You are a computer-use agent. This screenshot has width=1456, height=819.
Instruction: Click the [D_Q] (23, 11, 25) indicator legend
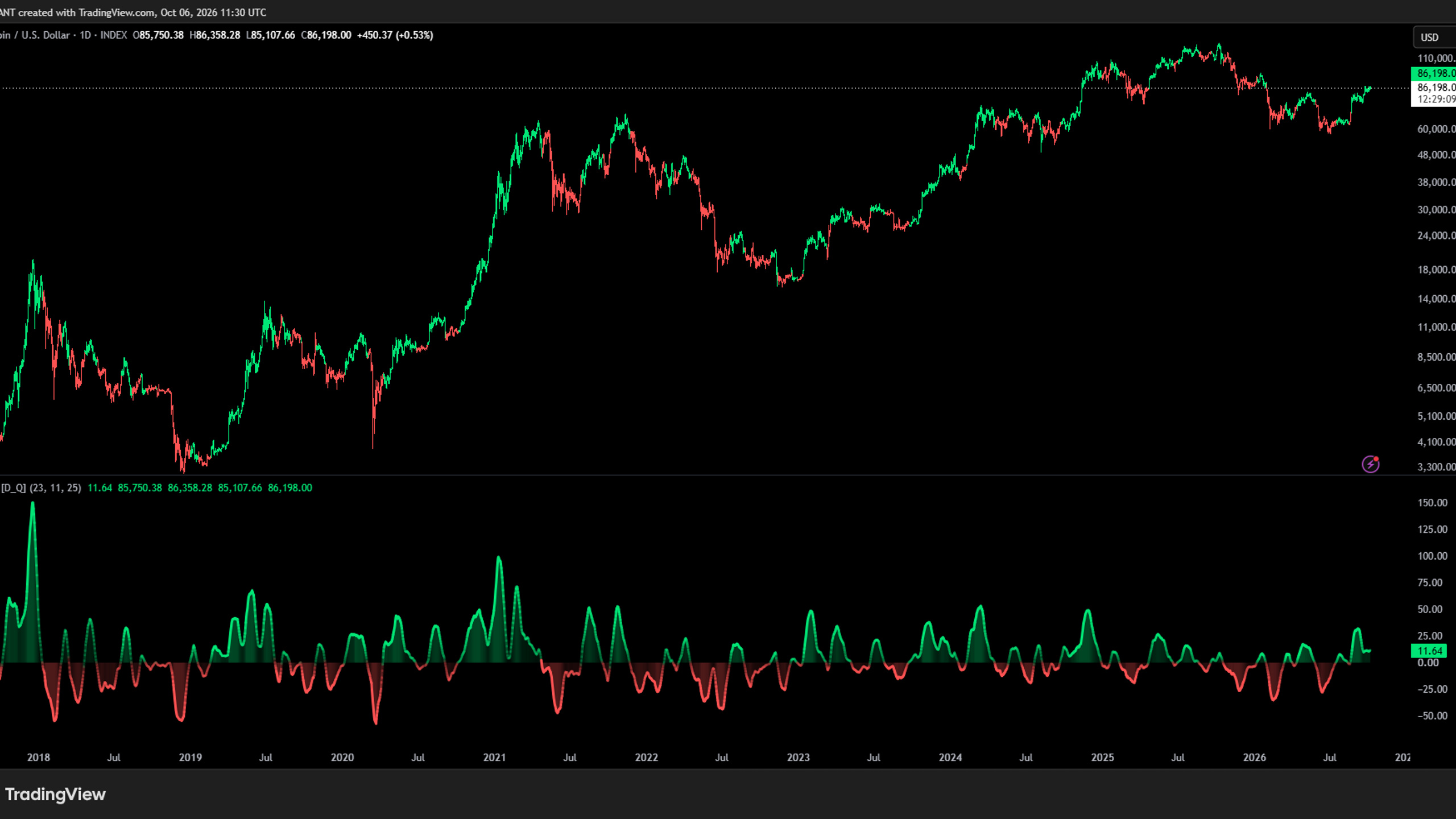tap(41, 488)
